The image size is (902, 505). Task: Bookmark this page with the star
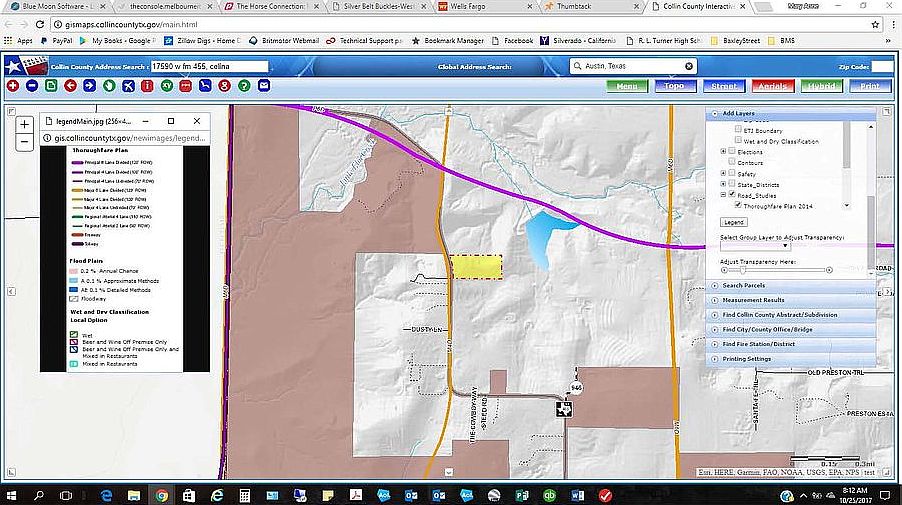pyautogui.click(x=875, y=25)
